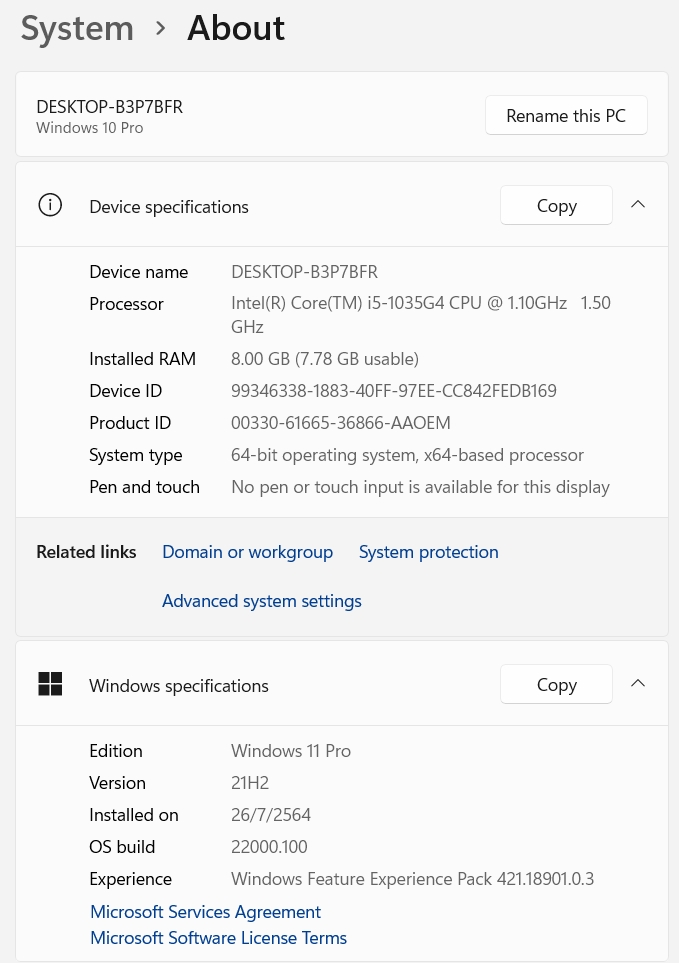Click the Installed on date 26/7/2564
Screen dimensions: 679x963
click(x=271, y=815)
